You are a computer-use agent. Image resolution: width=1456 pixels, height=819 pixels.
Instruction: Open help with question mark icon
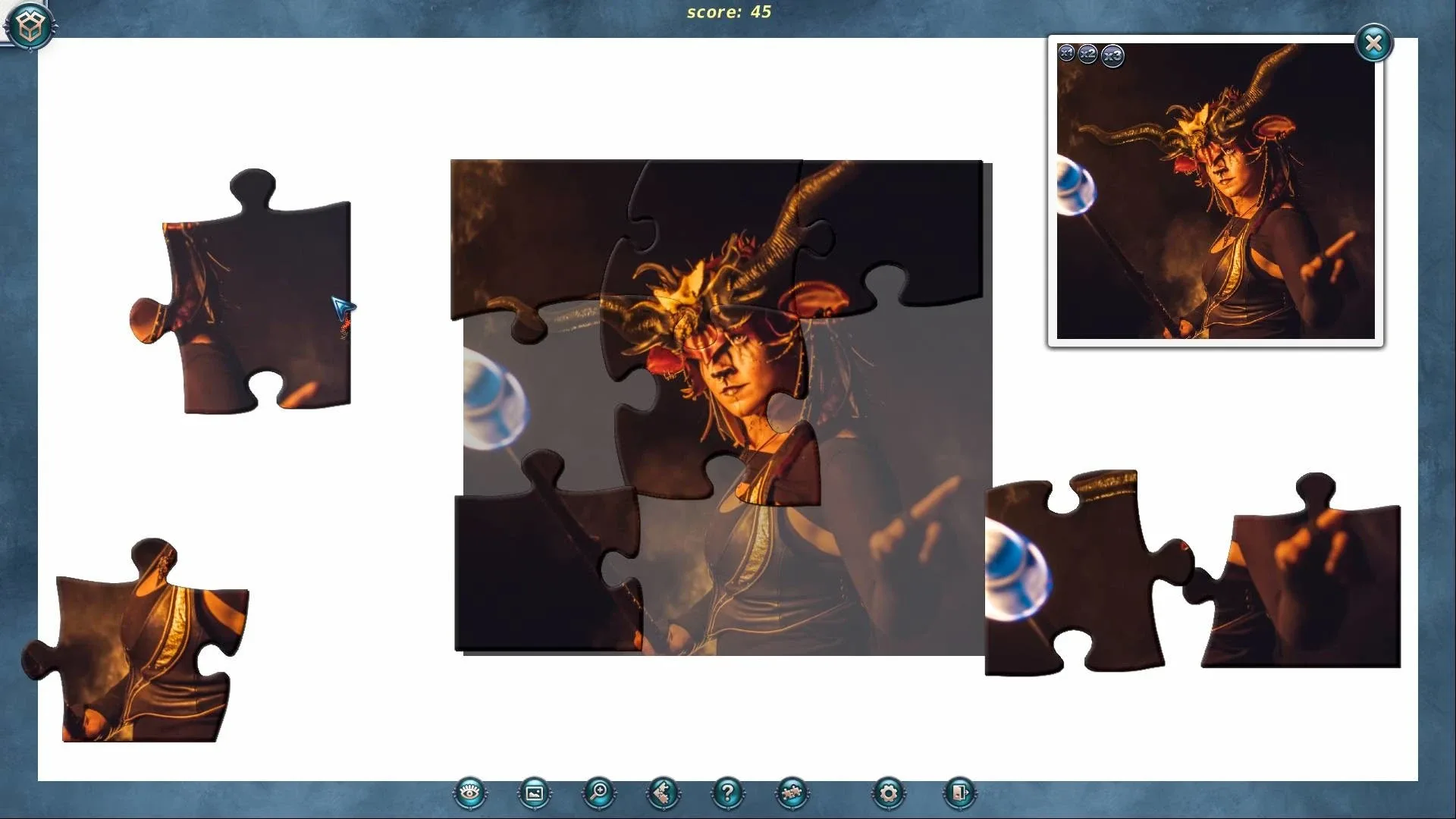click(x=727, y=793)
